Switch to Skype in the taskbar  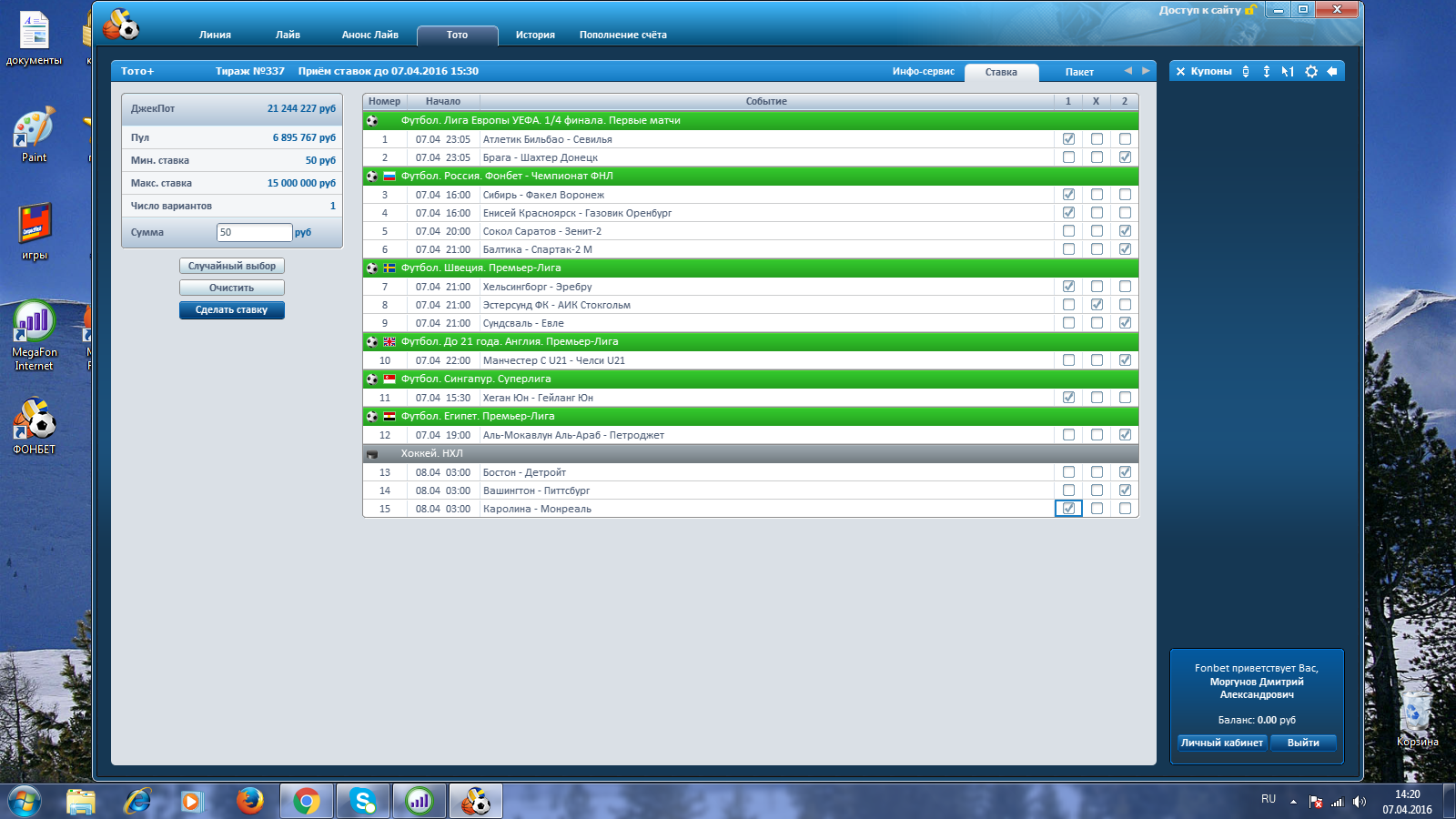pyautogui.click(x=363, y=801)
